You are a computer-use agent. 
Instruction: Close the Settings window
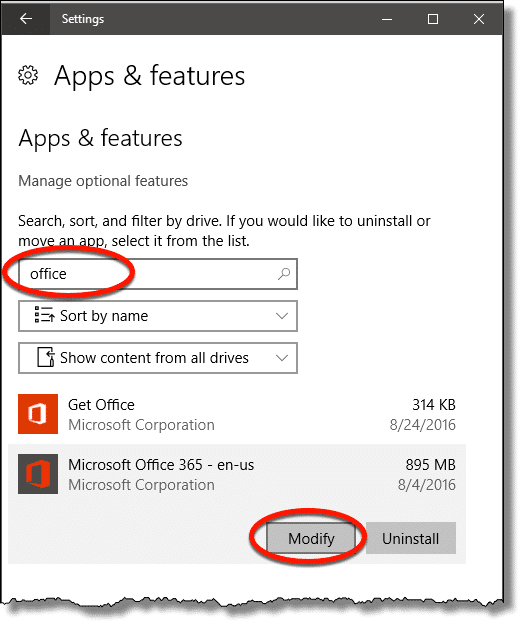(479, 19)
